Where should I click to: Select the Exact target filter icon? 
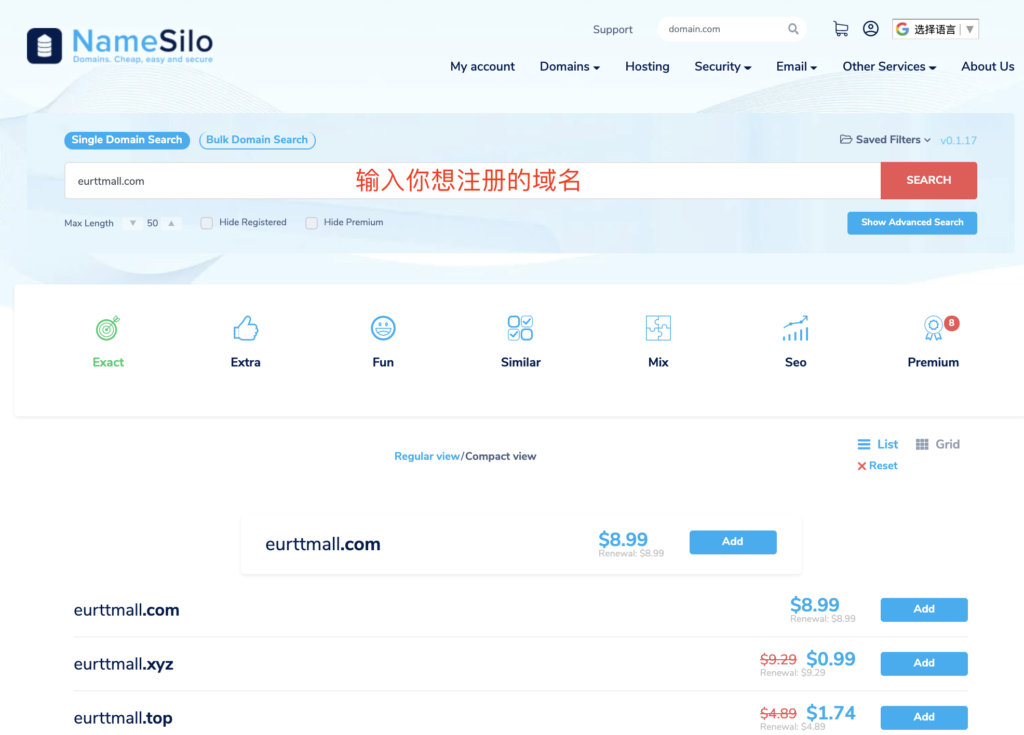pos(108,328)
